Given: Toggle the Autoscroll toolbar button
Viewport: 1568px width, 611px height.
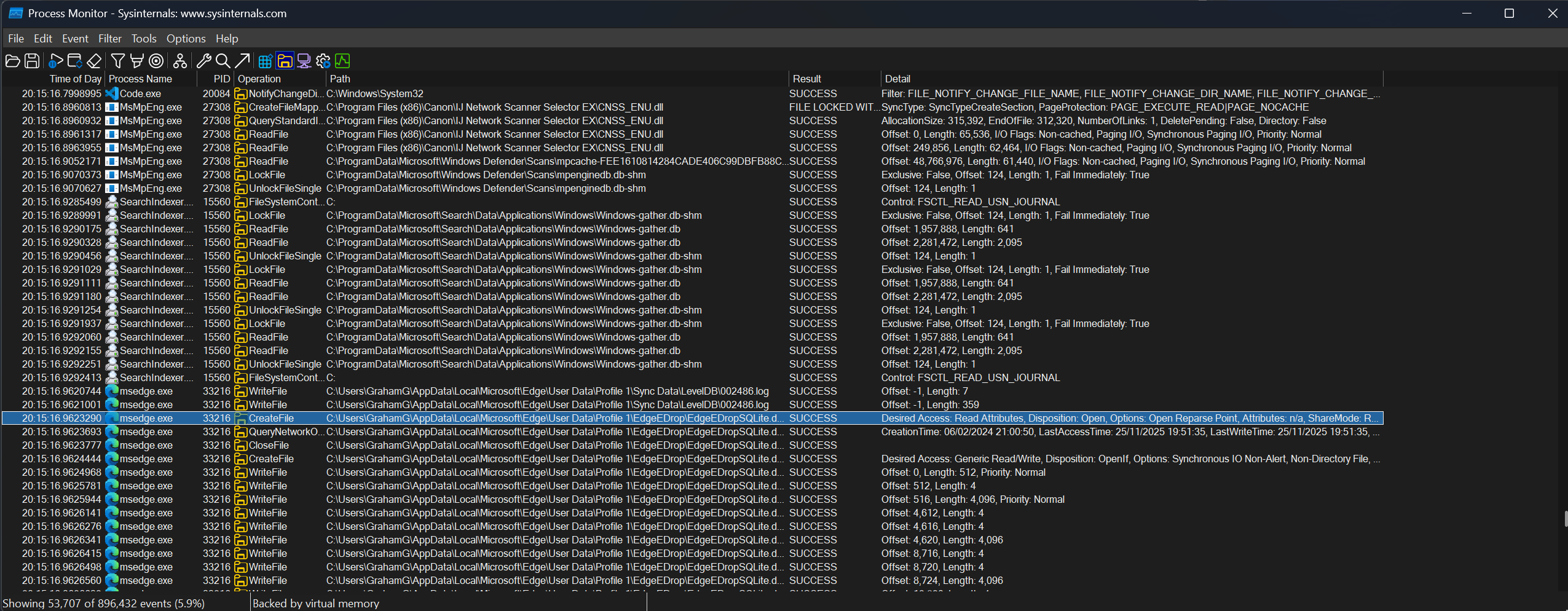Looking at the screenshot, I should tap(75, 61).
